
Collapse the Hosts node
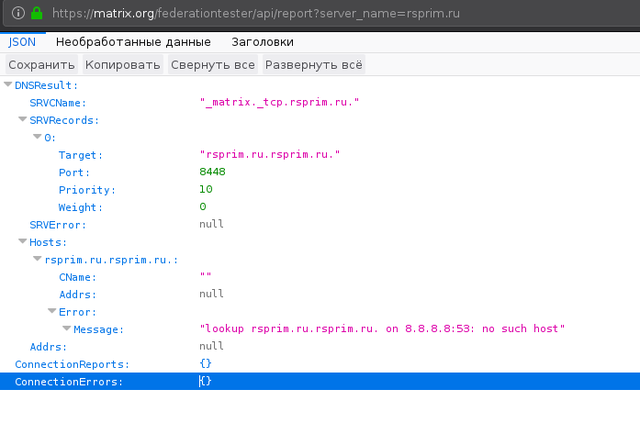coord(22,241)
